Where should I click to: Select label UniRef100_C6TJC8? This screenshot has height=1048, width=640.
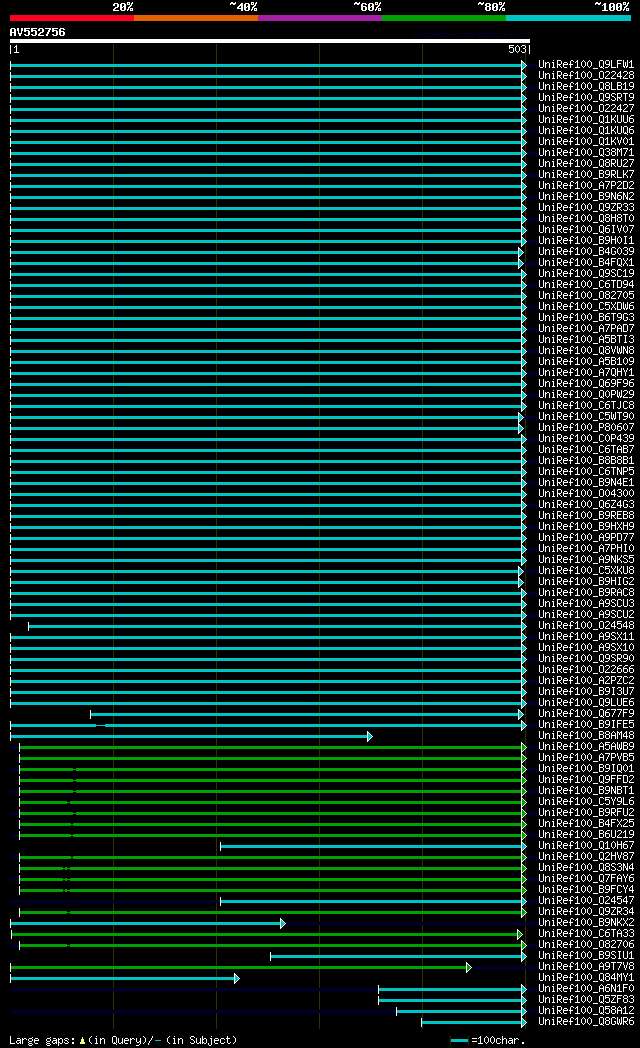[x=586, y=406]
